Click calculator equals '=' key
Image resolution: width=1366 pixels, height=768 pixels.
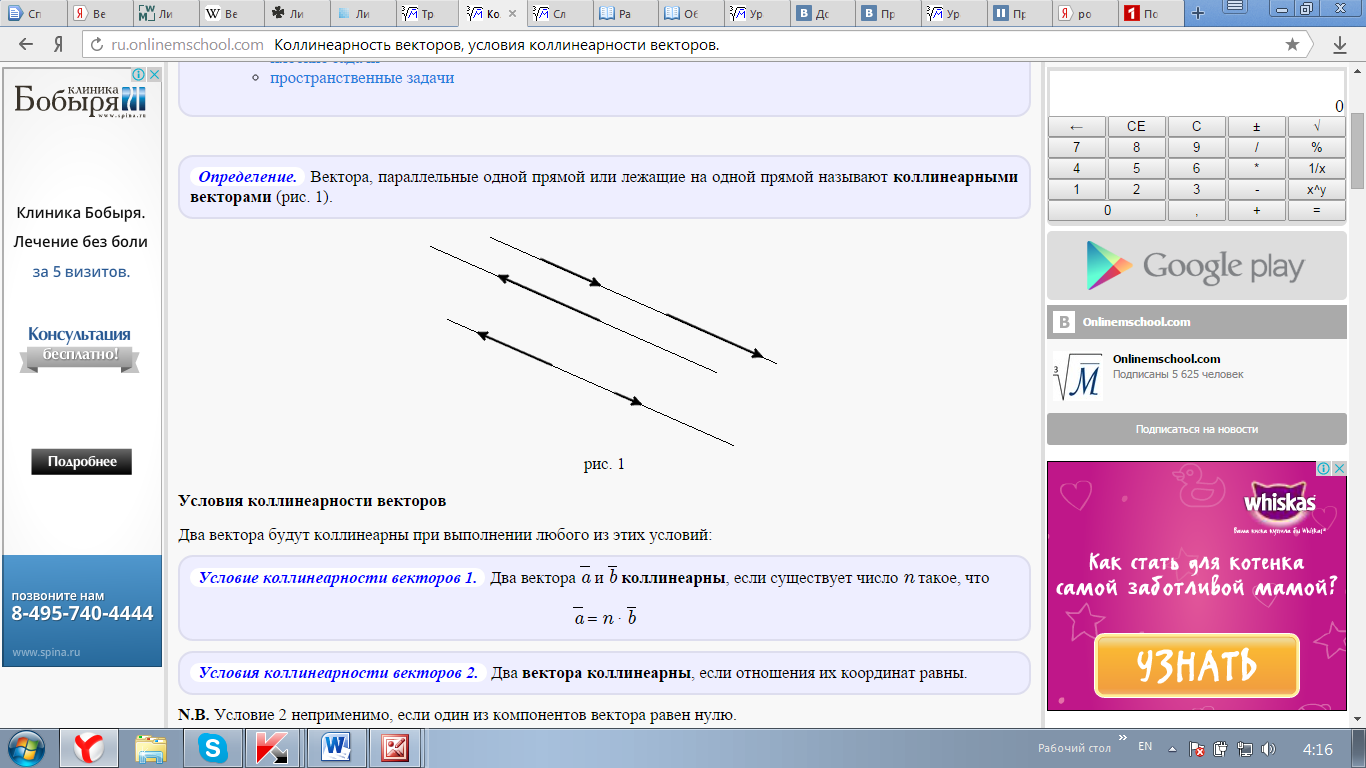click(1316, 211)
